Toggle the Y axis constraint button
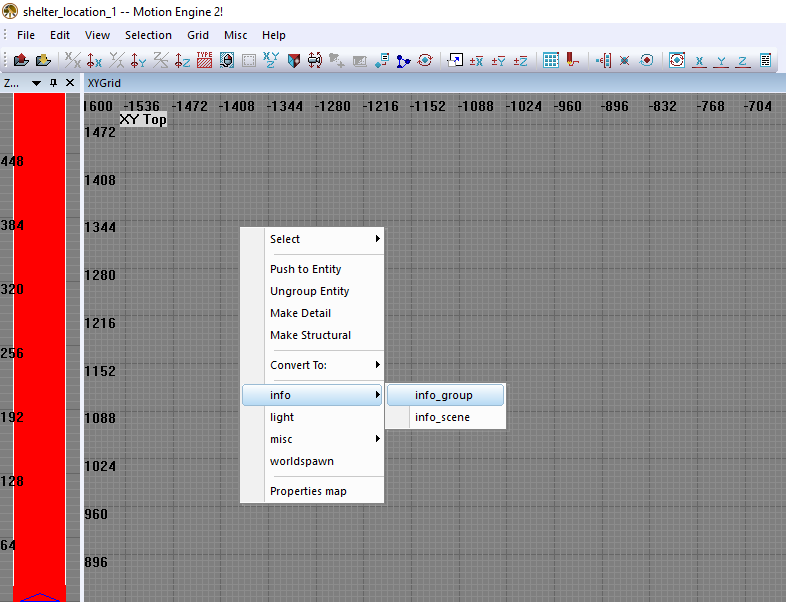This screenshot has width=786, height=602. (721, 60)
